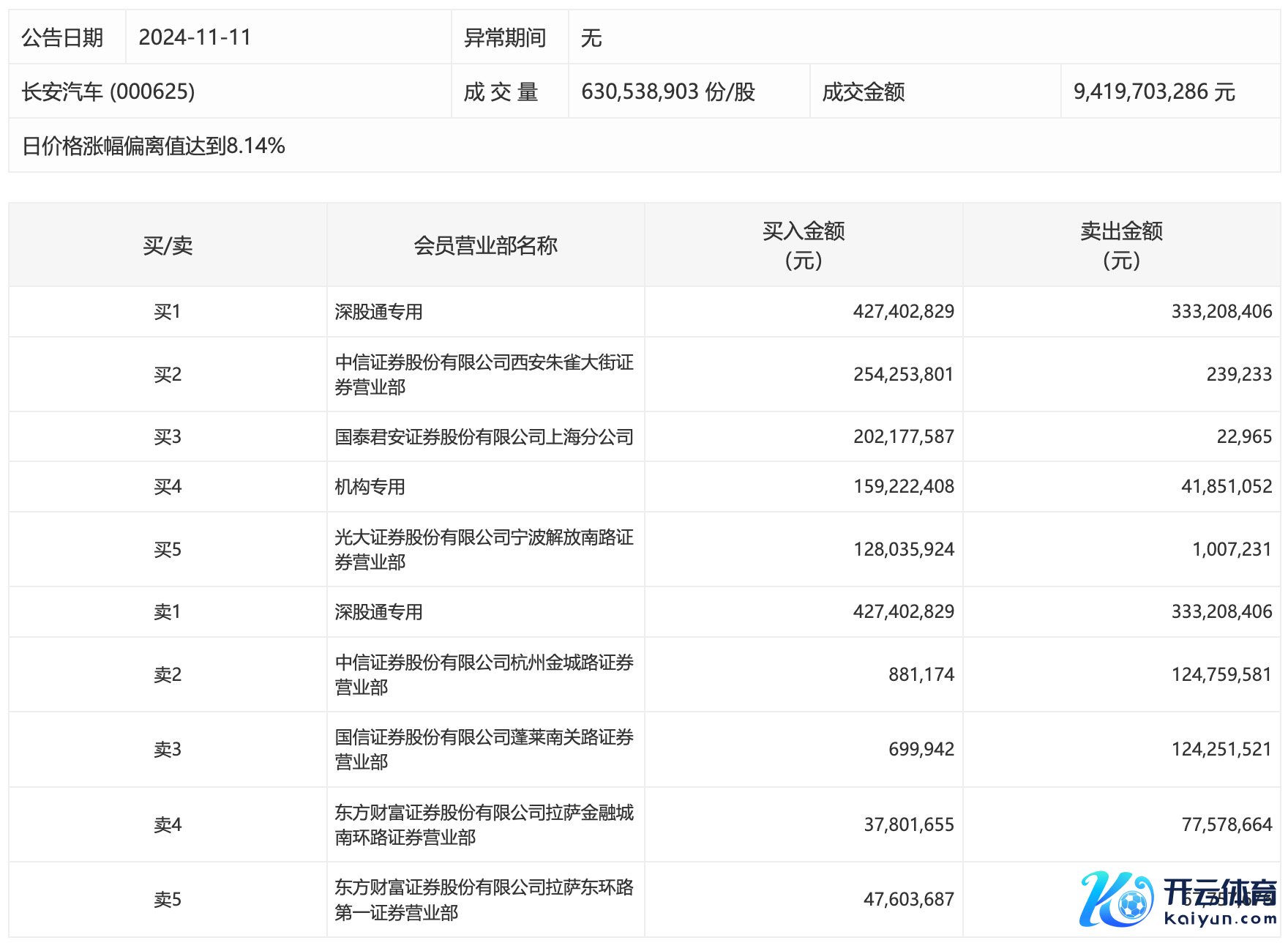This screenshot has height=943, width=1288.
Task: Select the announcement date 2024-11-11
Action: tap(195, 37)
